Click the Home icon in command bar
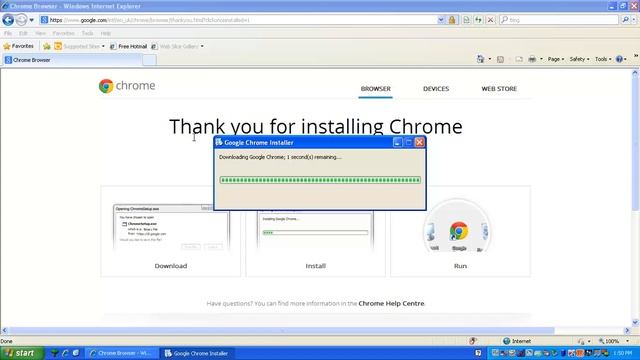640x360 pixels. pyautogui.click(x=480, y=59)
